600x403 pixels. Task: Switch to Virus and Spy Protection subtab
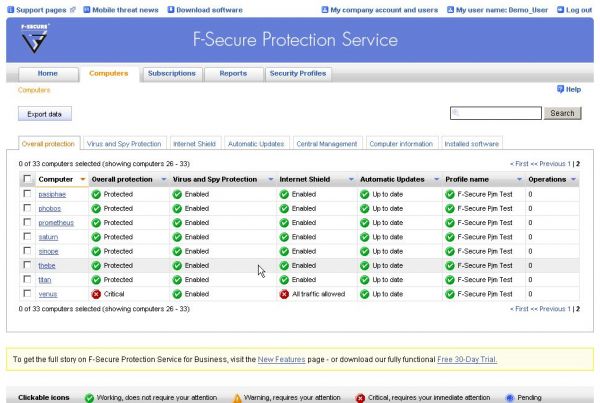(124, 144)
